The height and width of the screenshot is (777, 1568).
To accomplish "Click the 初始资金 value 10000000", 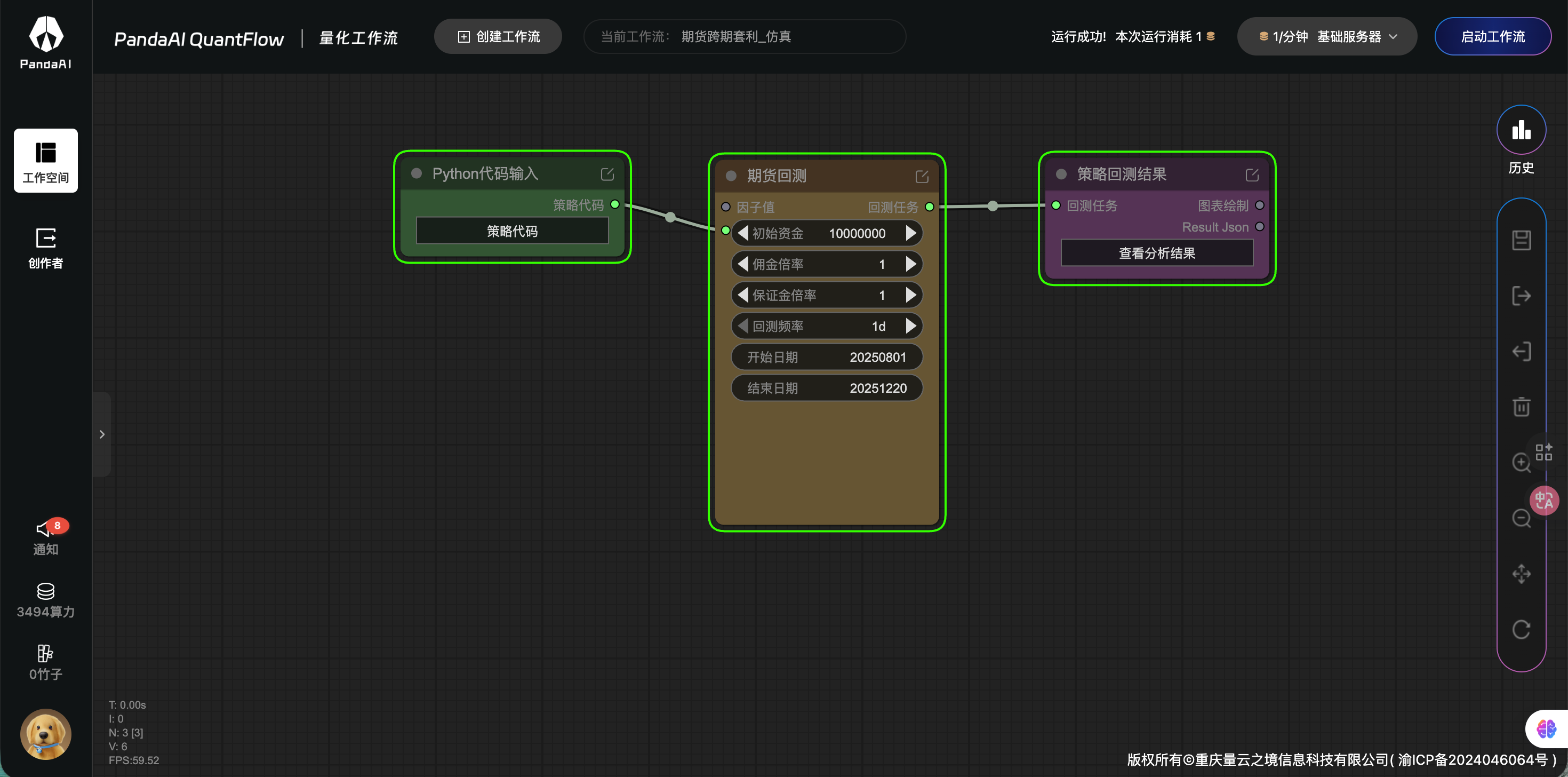I will point(857,234).
